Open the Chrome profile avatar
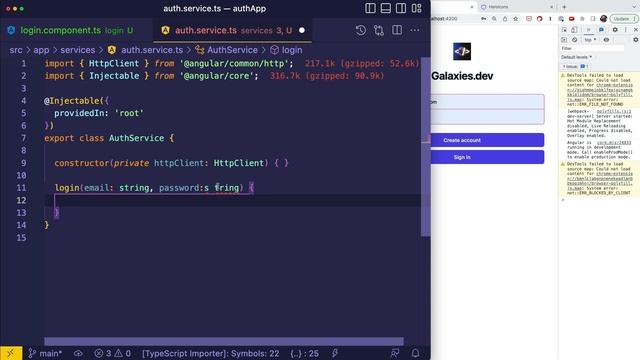 point(604,19)
